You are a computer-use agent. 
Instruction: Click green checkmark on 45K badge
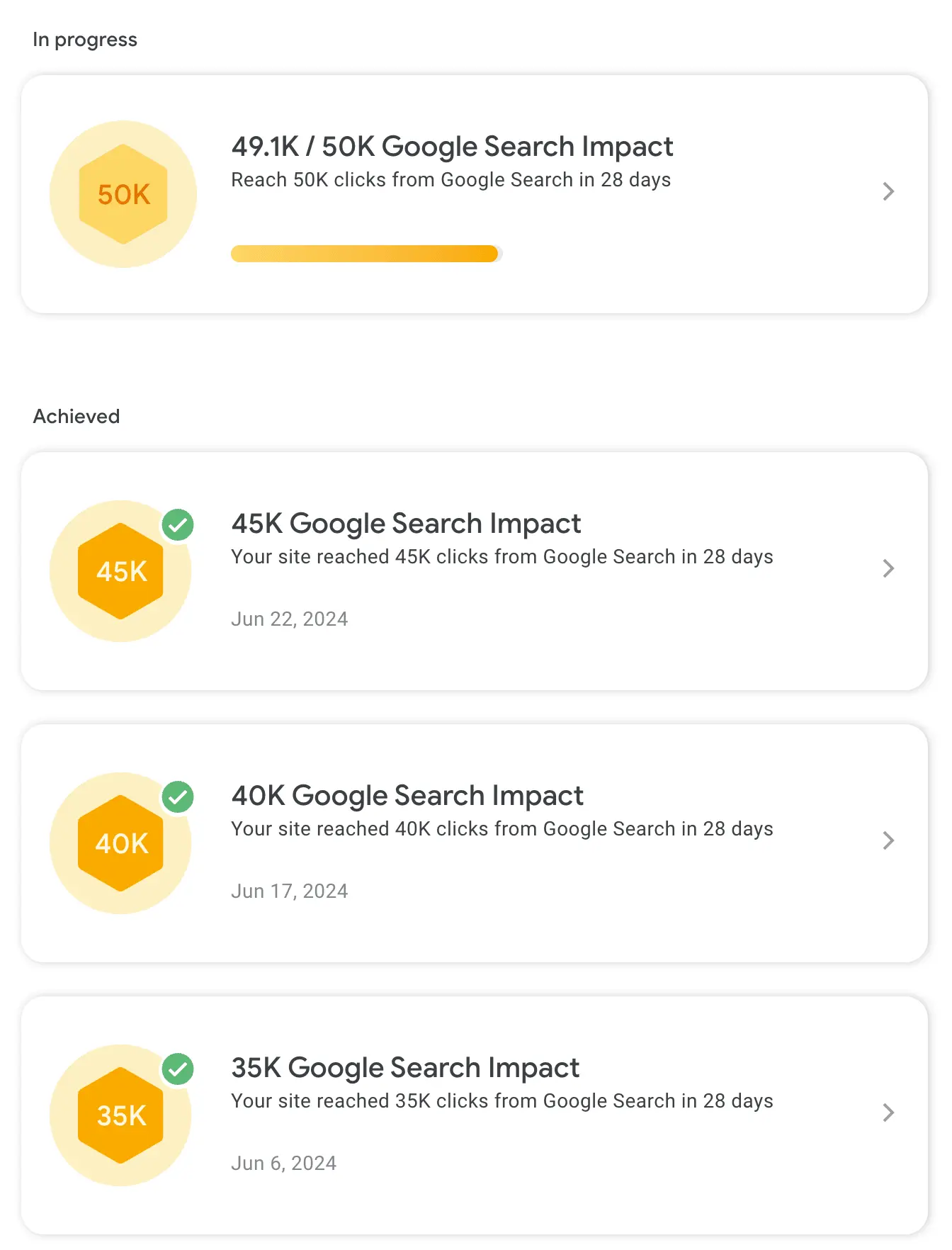[x=178, y=525]
